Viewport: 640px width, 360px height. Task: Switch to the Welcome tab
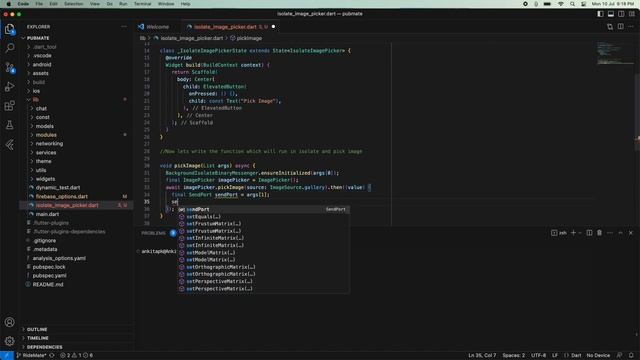click(x=158, y=27)
